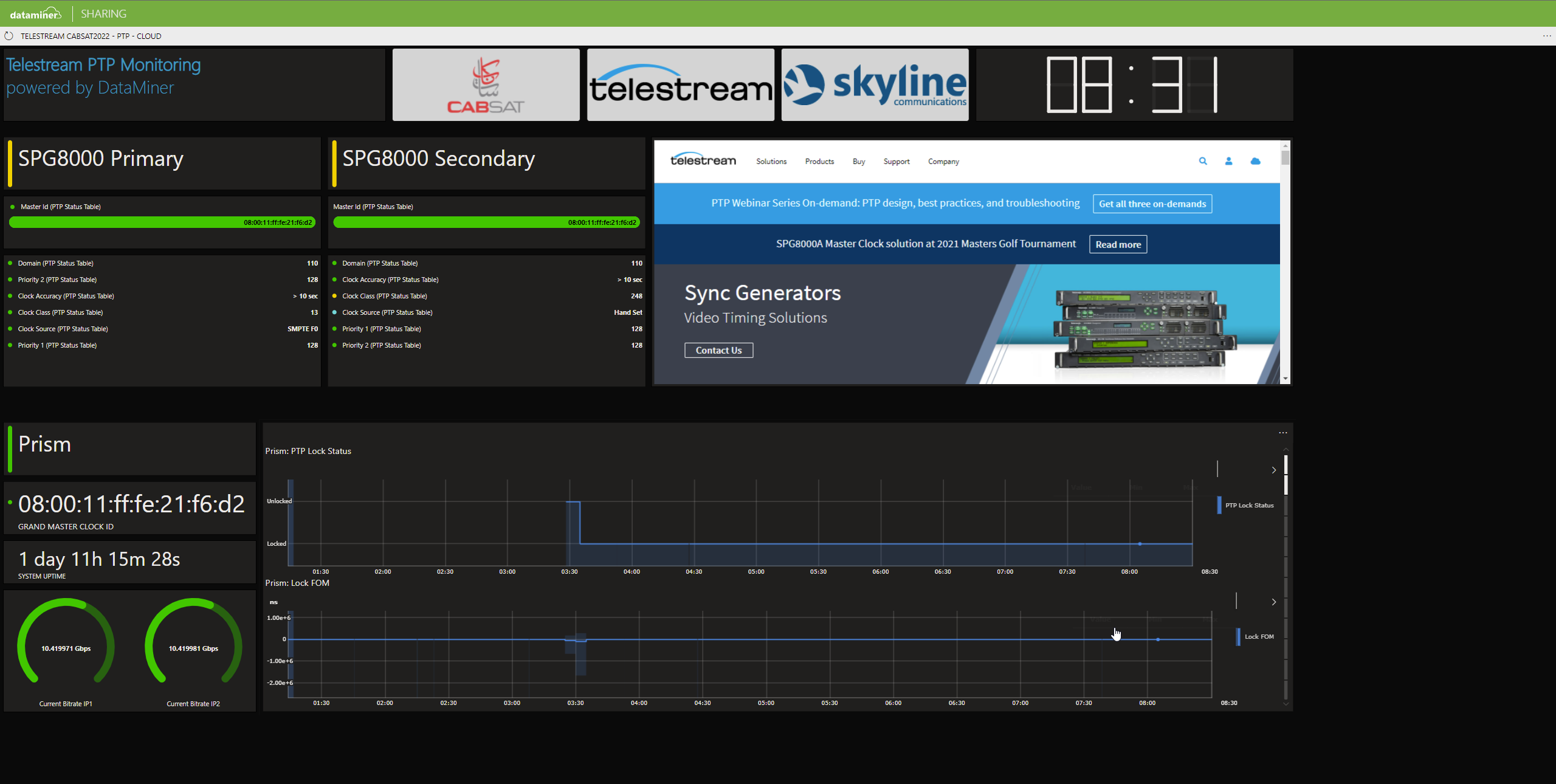The height and width of the screenshot is (784, 1556).
Task: Click the Get all three on-demands button
Action: [1152, 204]
